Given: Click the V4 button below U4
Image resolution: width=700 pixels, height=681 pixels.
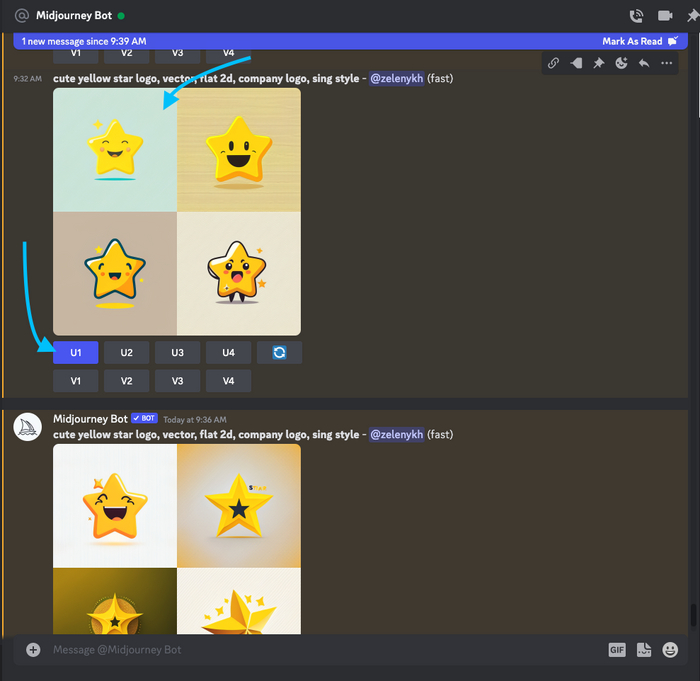Looking at the screenshot, I should pos(228,381).
